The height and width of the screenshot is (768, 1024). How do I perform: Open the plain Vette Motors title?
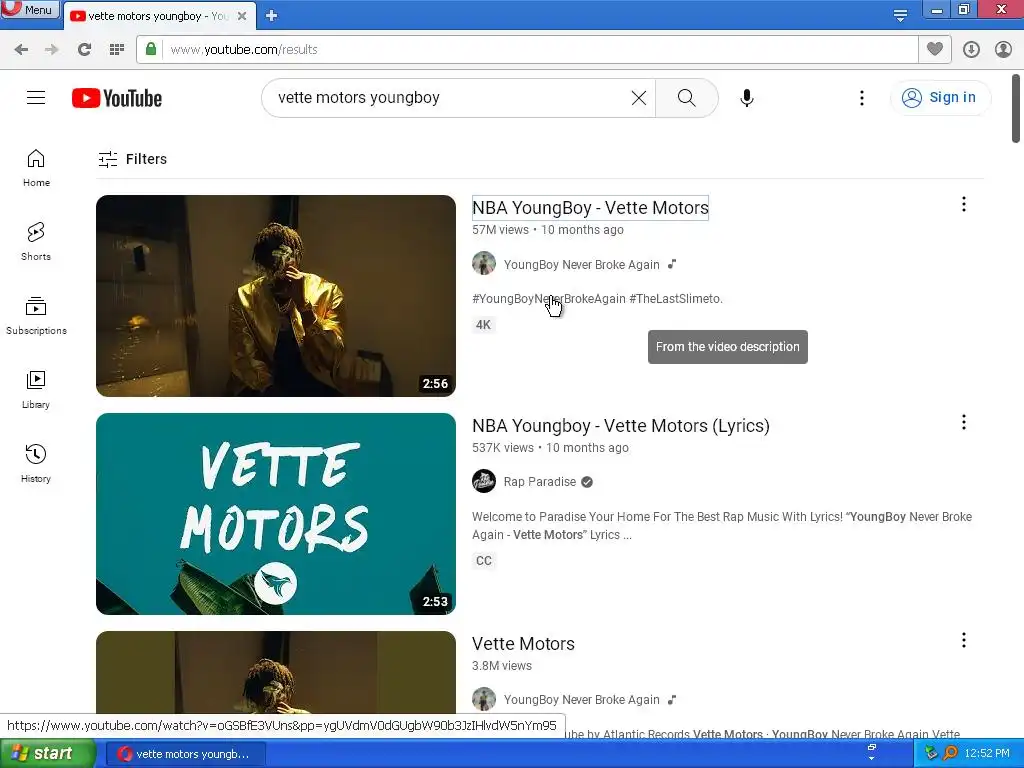(x=523, y=644)
